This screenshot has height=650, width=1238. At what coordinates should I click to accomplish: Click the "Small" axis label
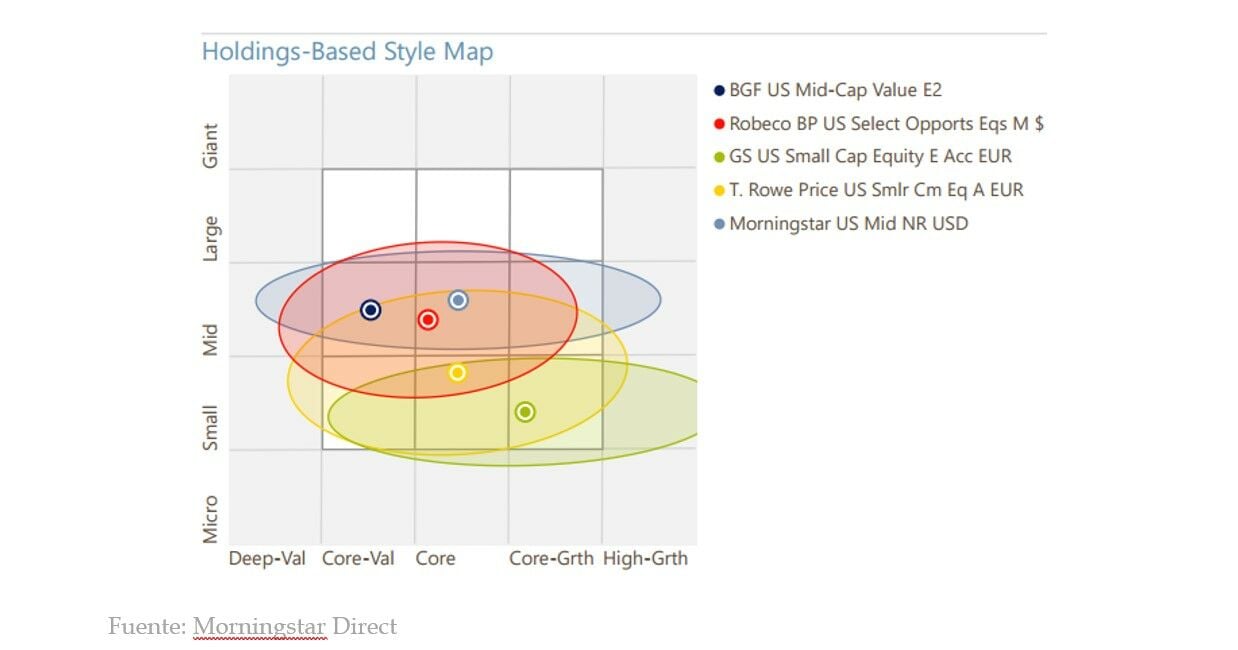[210, 428]
